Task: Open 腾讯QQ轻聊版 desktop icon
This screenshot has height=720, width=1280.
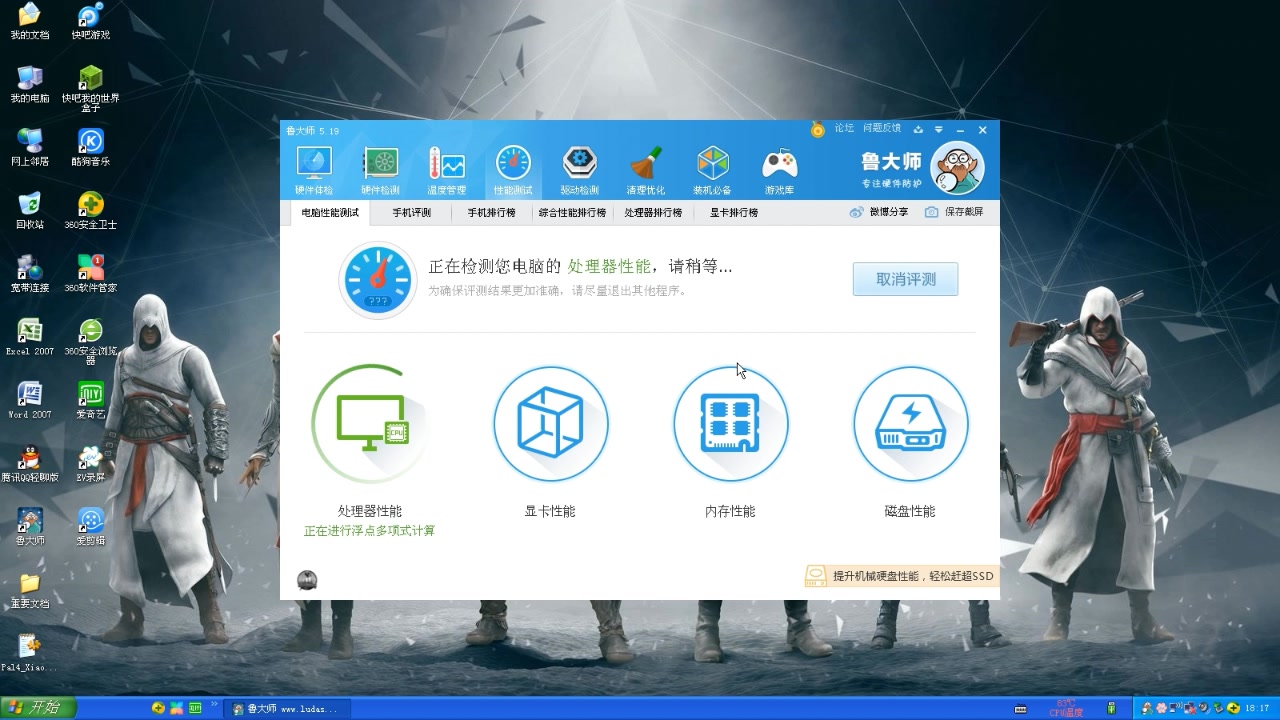Action: [30, 463]
